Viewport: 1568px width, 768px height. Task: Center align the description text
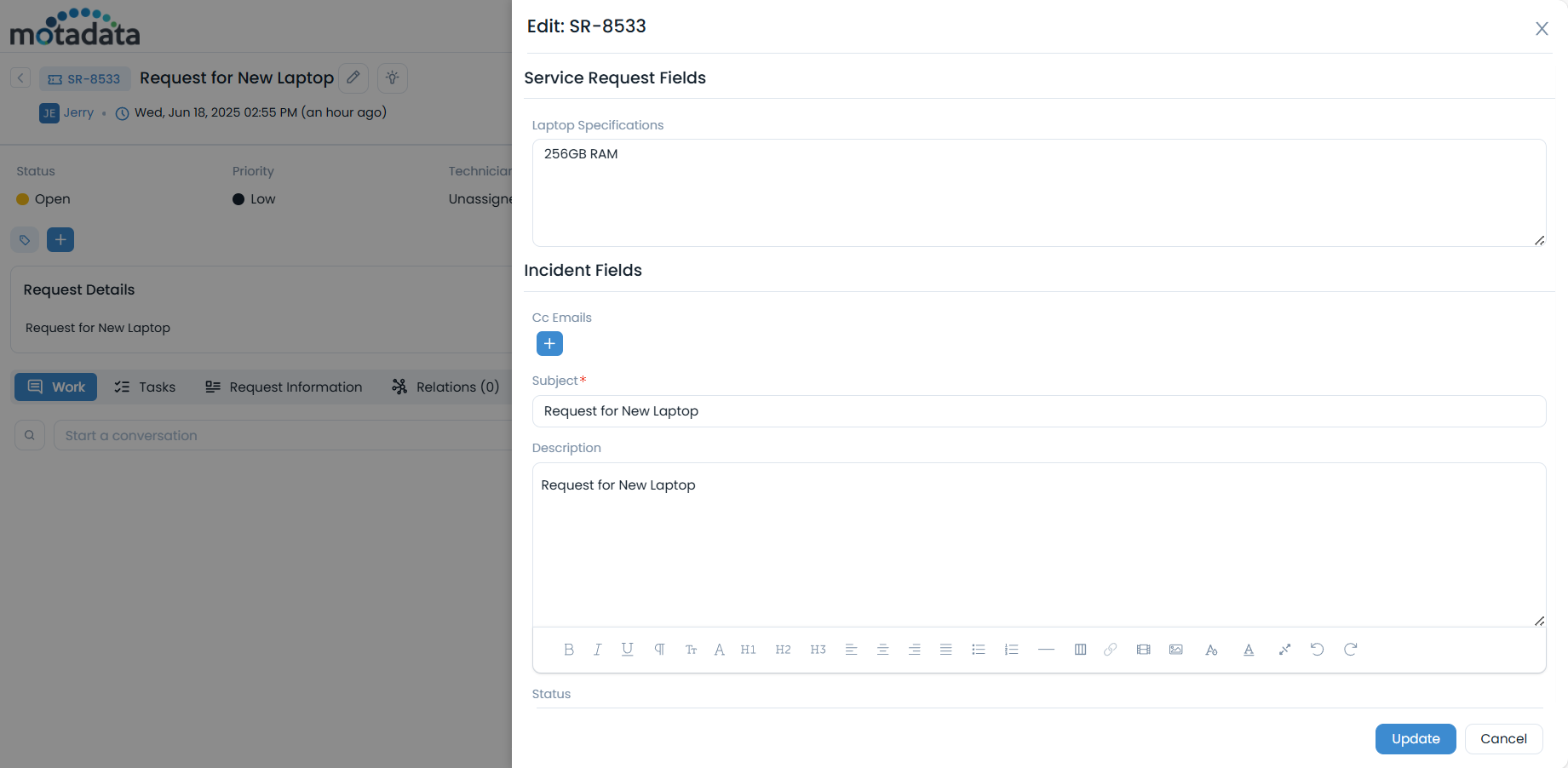883,650
